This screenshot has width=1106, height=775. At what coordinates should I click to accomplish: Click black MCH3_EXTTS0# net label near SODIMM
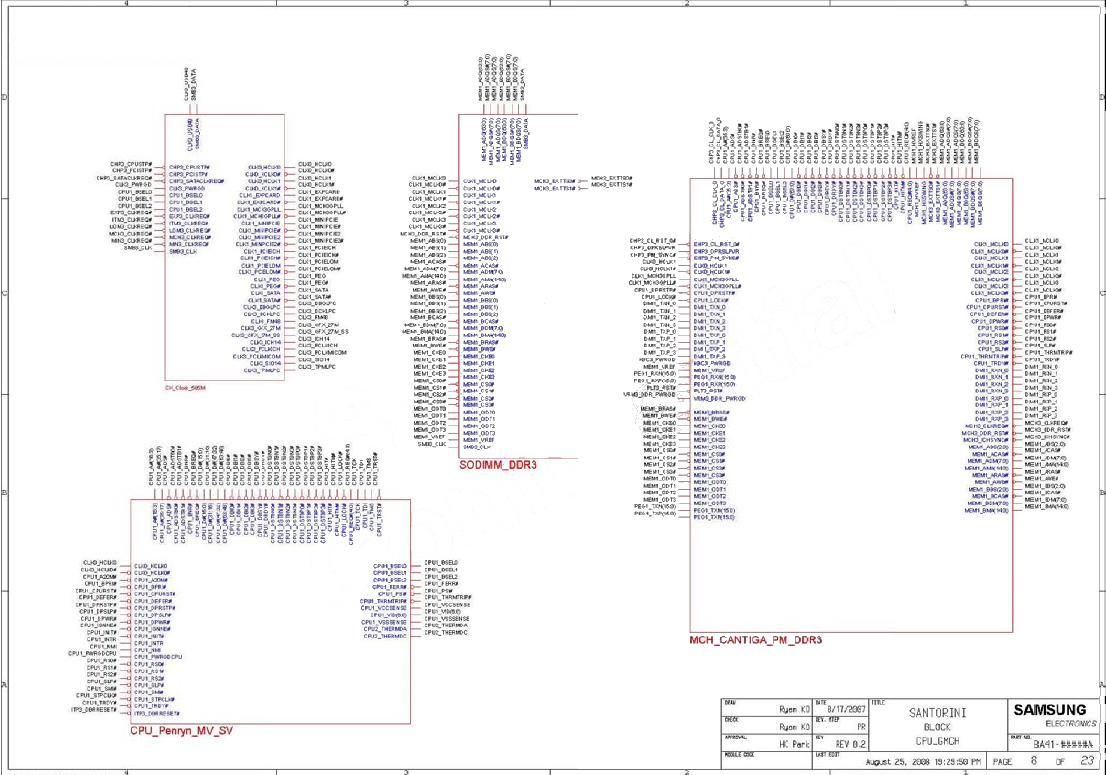pyautogui.click(x=612, y=178)
